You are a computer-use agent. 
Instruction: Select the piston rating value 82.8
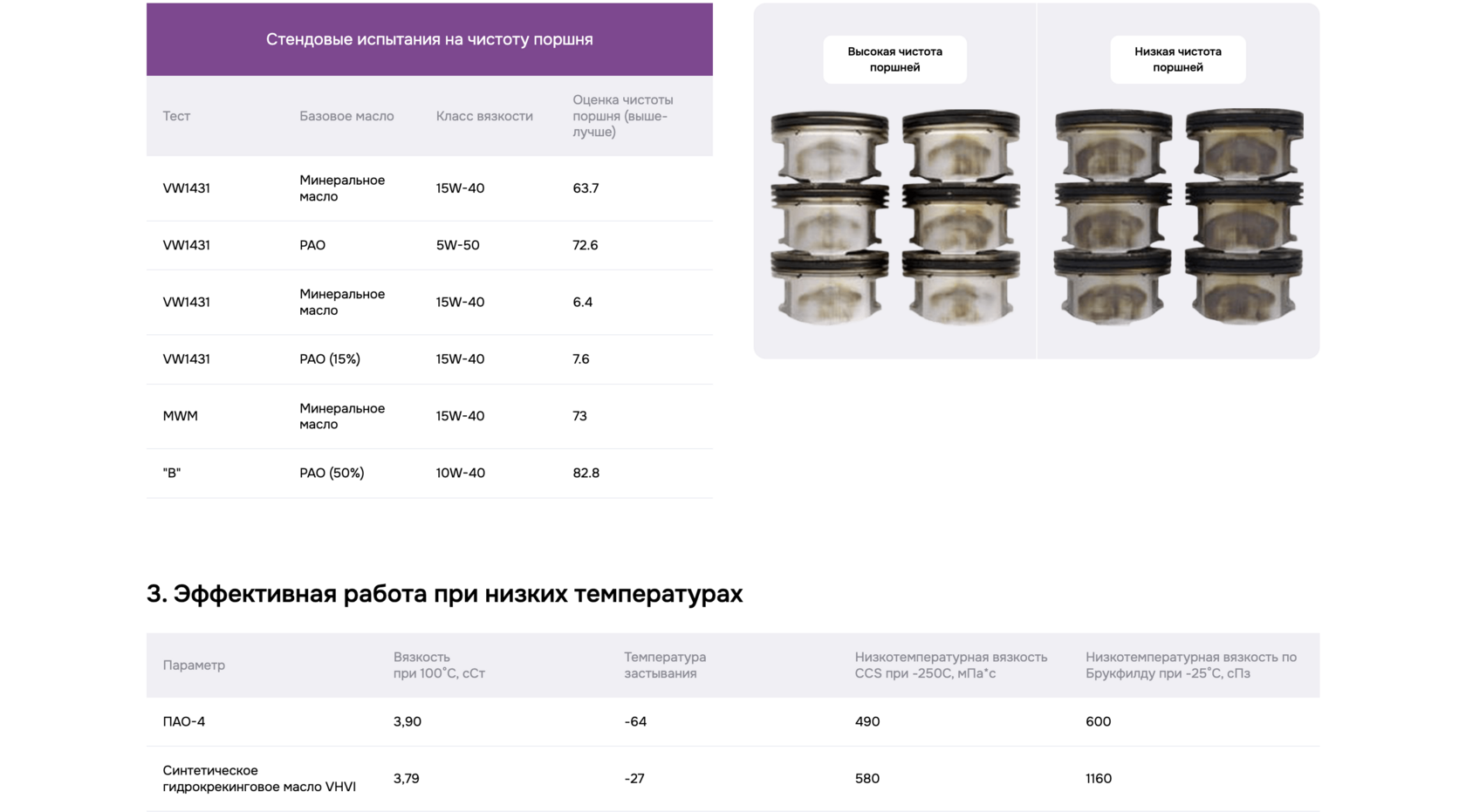(586, 473)
